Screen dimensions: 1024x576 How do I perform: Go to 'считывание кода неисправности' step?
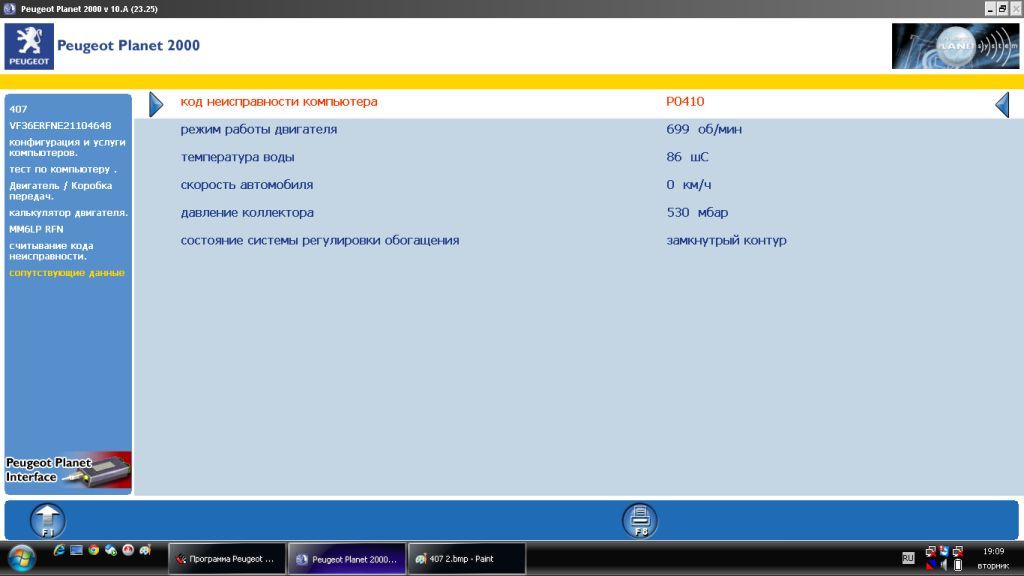(x=51, y=251)
